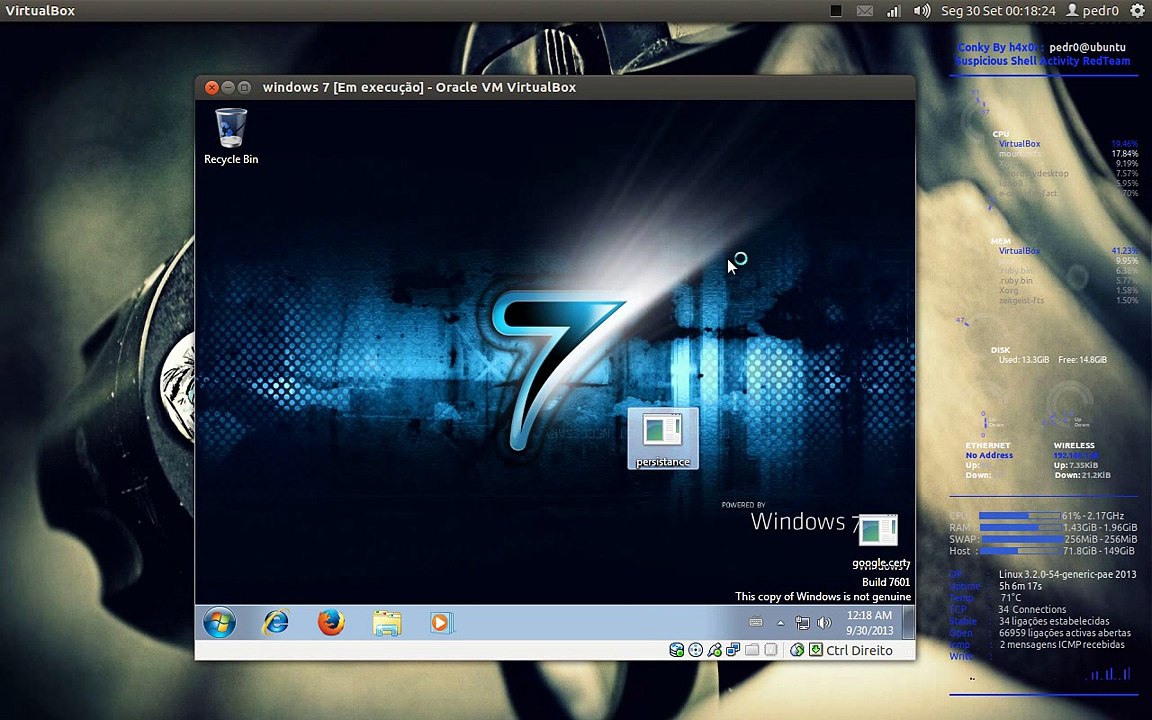This screenshot has width=1152, height=720.
Task: Click VirtualBox video capture status icon
Action: point(771,650)
